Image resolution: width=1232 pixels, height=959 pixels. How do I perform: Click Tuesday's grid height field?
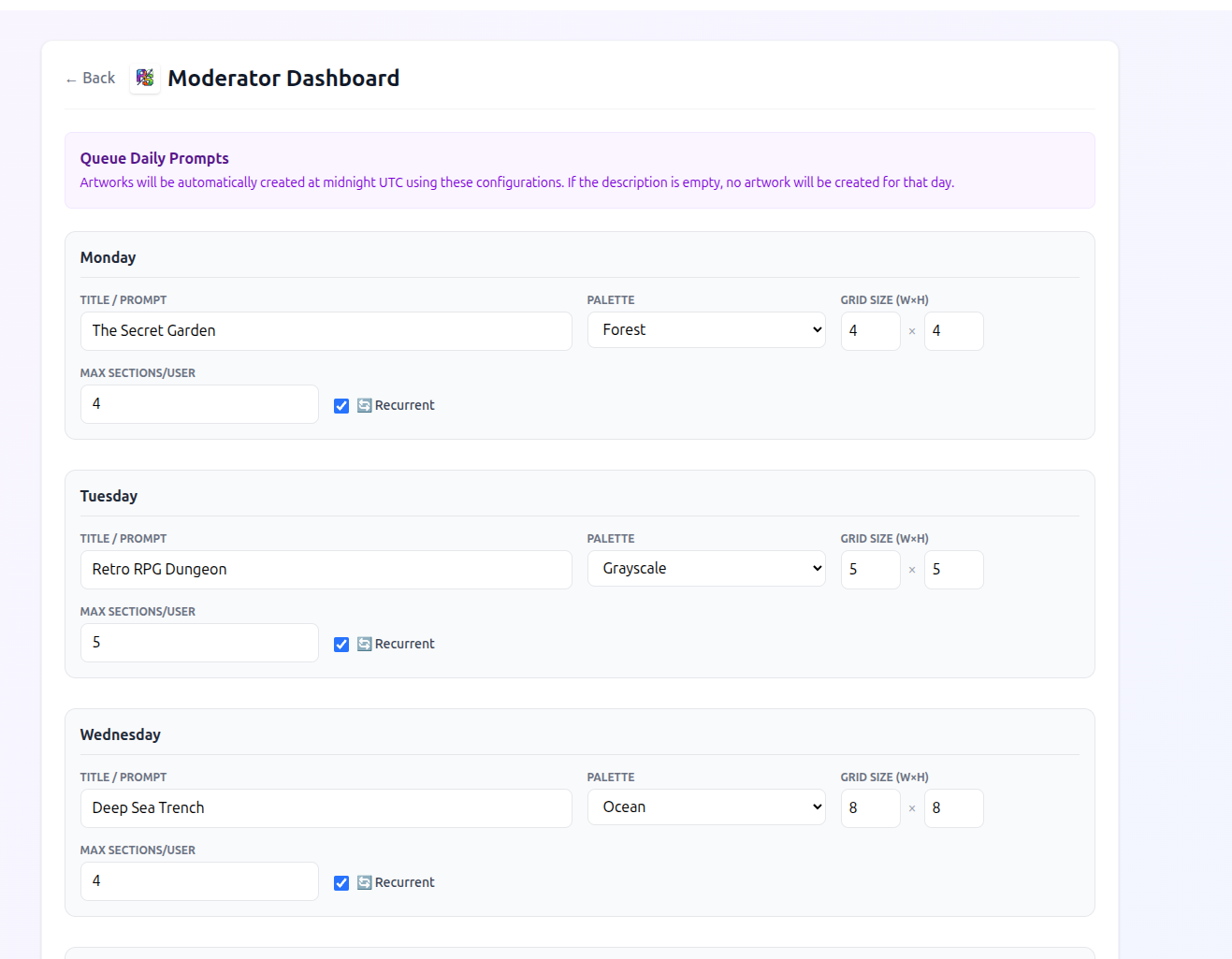[953, 570]
